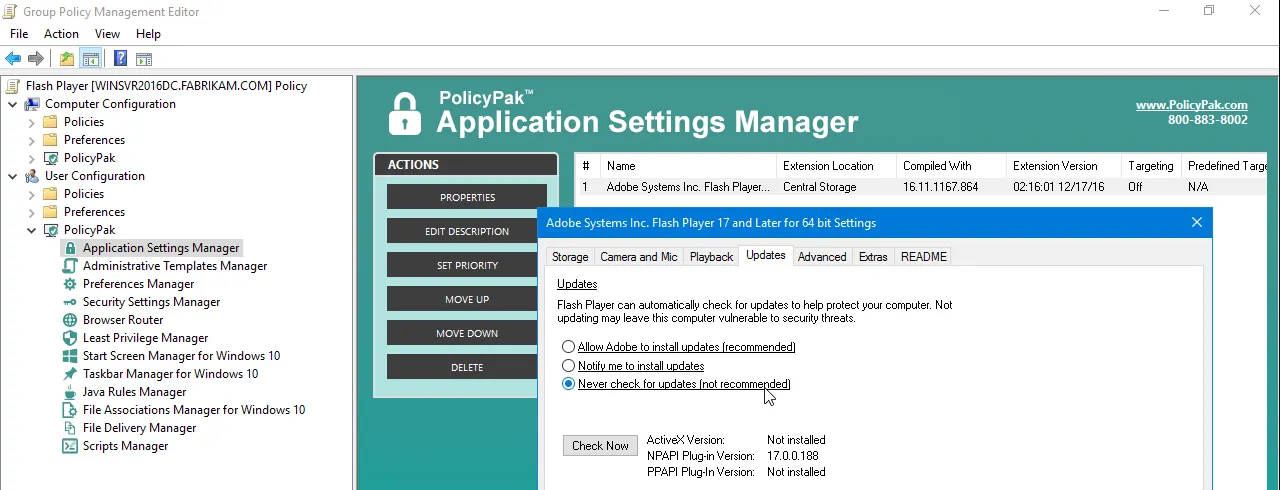This screenshot has height=490, width=1280.
Task: Open the www.PolicyPak.com link
Action: pos(1192,105)
